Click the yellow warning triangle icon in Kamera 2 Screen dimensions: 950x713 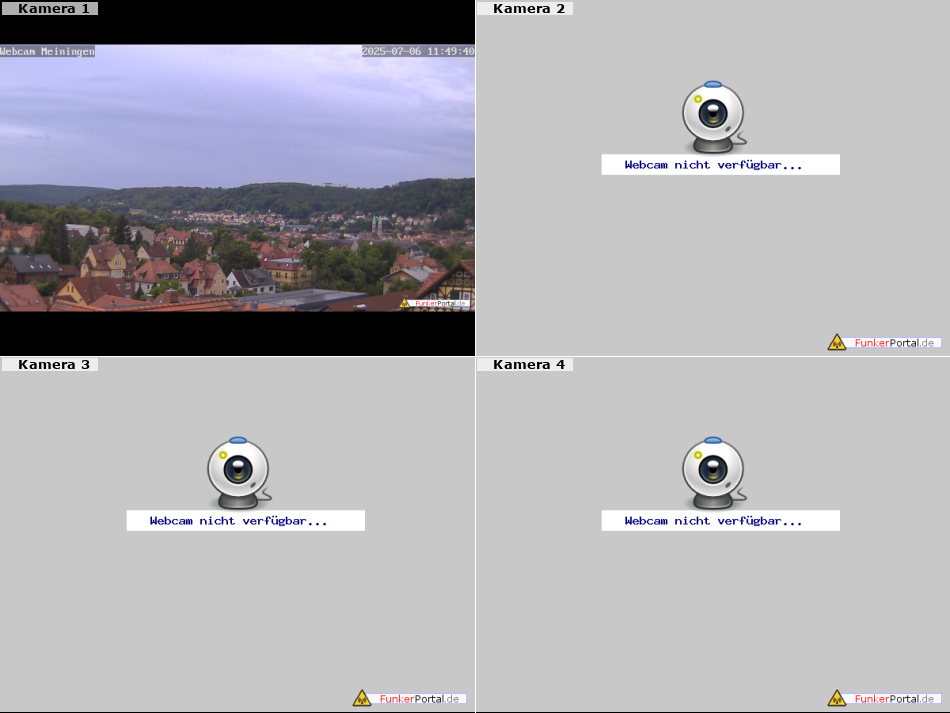pyautogui.click(x=837, y=342)
